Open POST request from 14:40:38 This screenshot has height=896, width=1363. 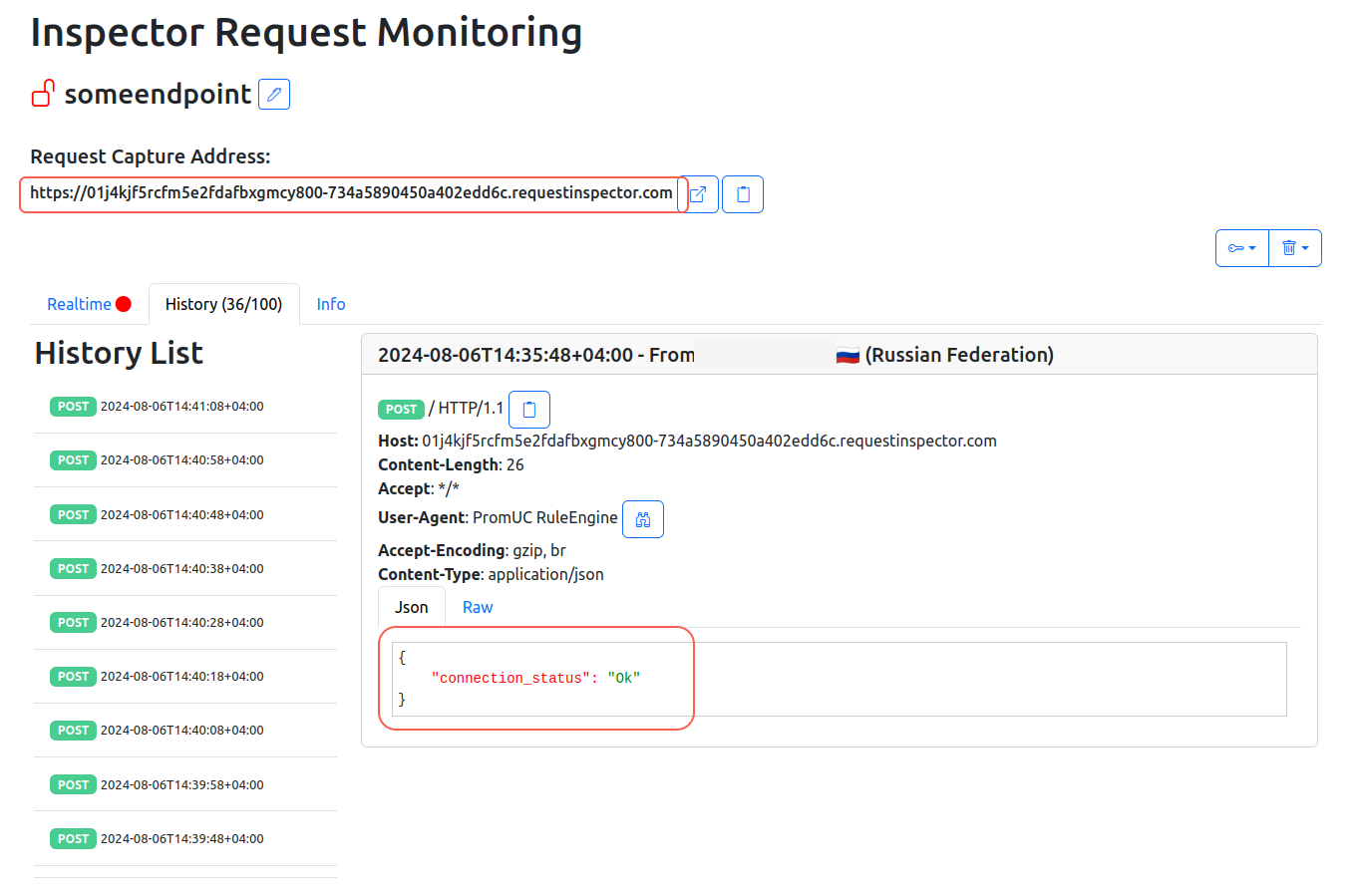point(181,569)
